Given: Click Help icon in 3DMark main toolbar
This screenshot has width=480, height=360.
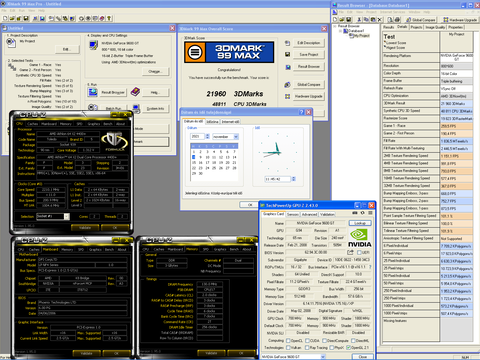Looking at the screenshot, I should [x=109, y=19].
